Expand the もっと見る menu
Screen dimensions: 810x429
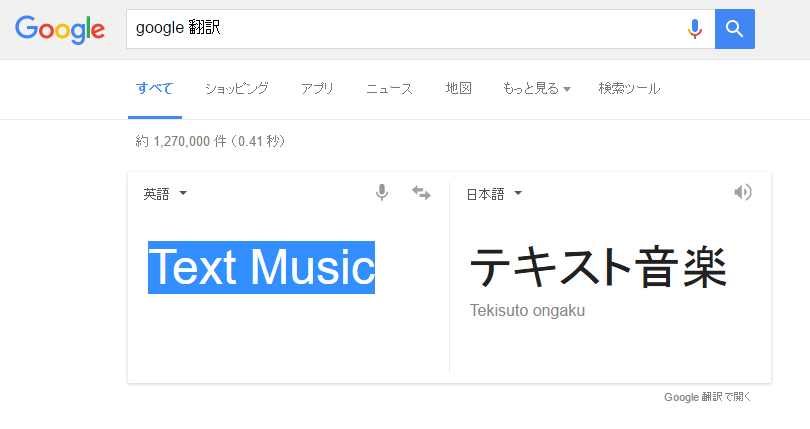536,88
